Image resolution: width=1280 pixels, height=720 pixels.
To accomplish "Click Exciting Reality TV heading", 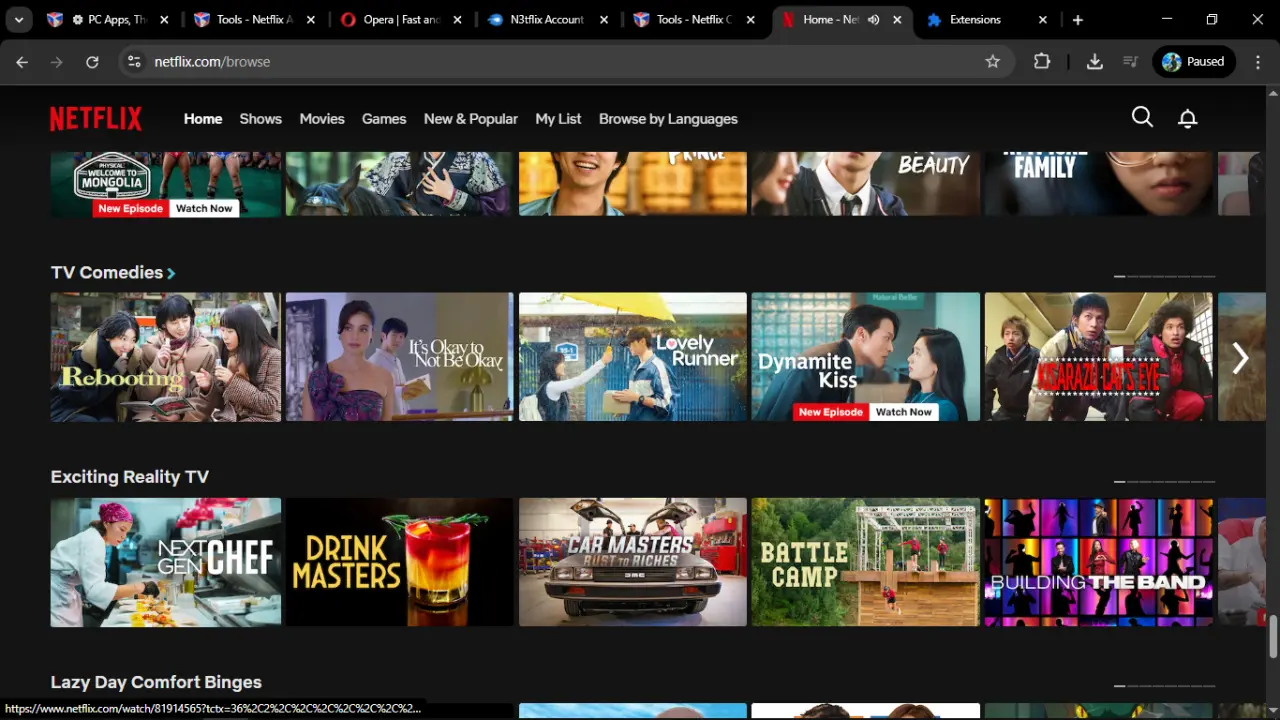I will click(x=130, y=477).
